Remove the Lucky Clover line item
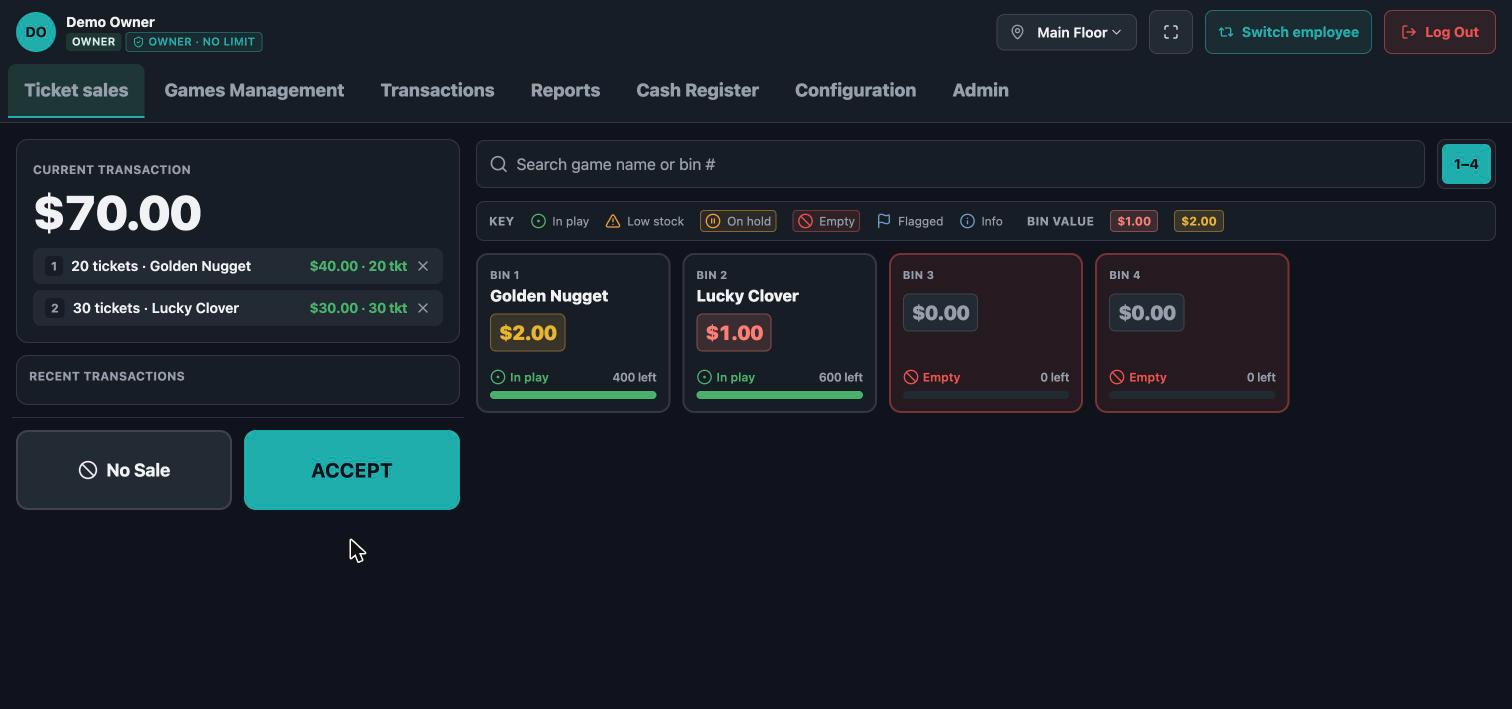The image size is (1512, 709). [423, 308]
